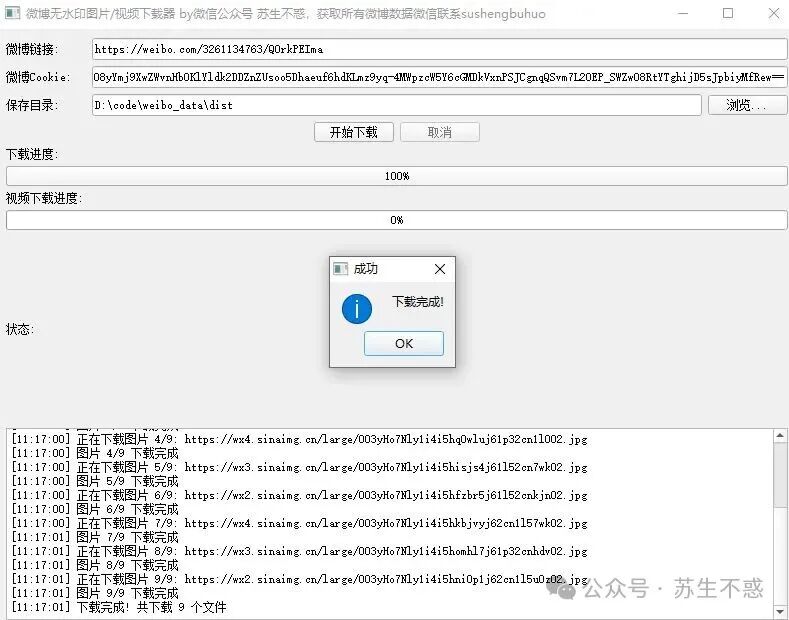The height and width of the screenshot is (620, 789).
Task: Click log line 正在下载图片 9/9
Action: pos(299,579)
